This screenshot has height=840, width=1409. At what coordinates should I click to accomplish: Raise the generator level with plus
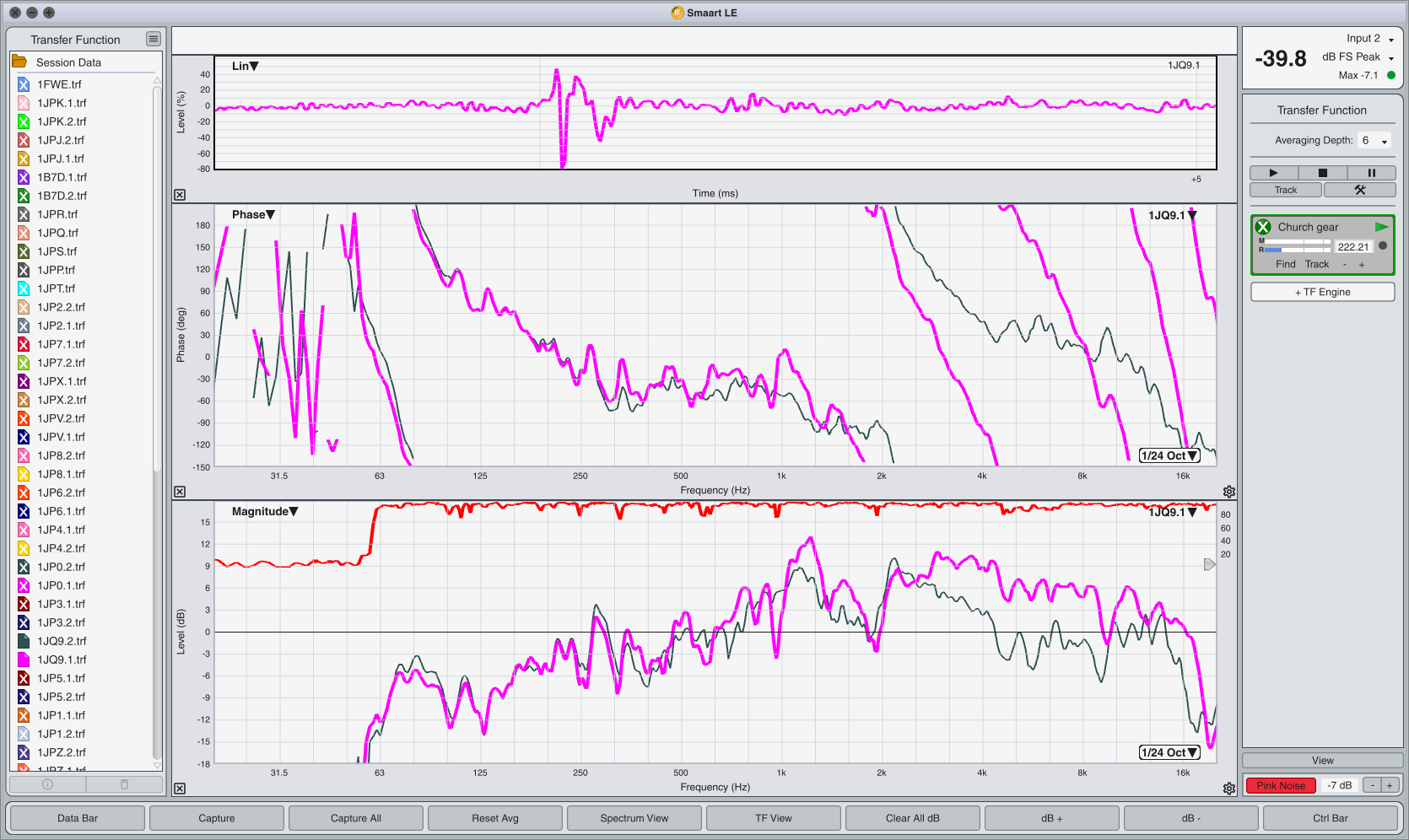(1390, 785)
